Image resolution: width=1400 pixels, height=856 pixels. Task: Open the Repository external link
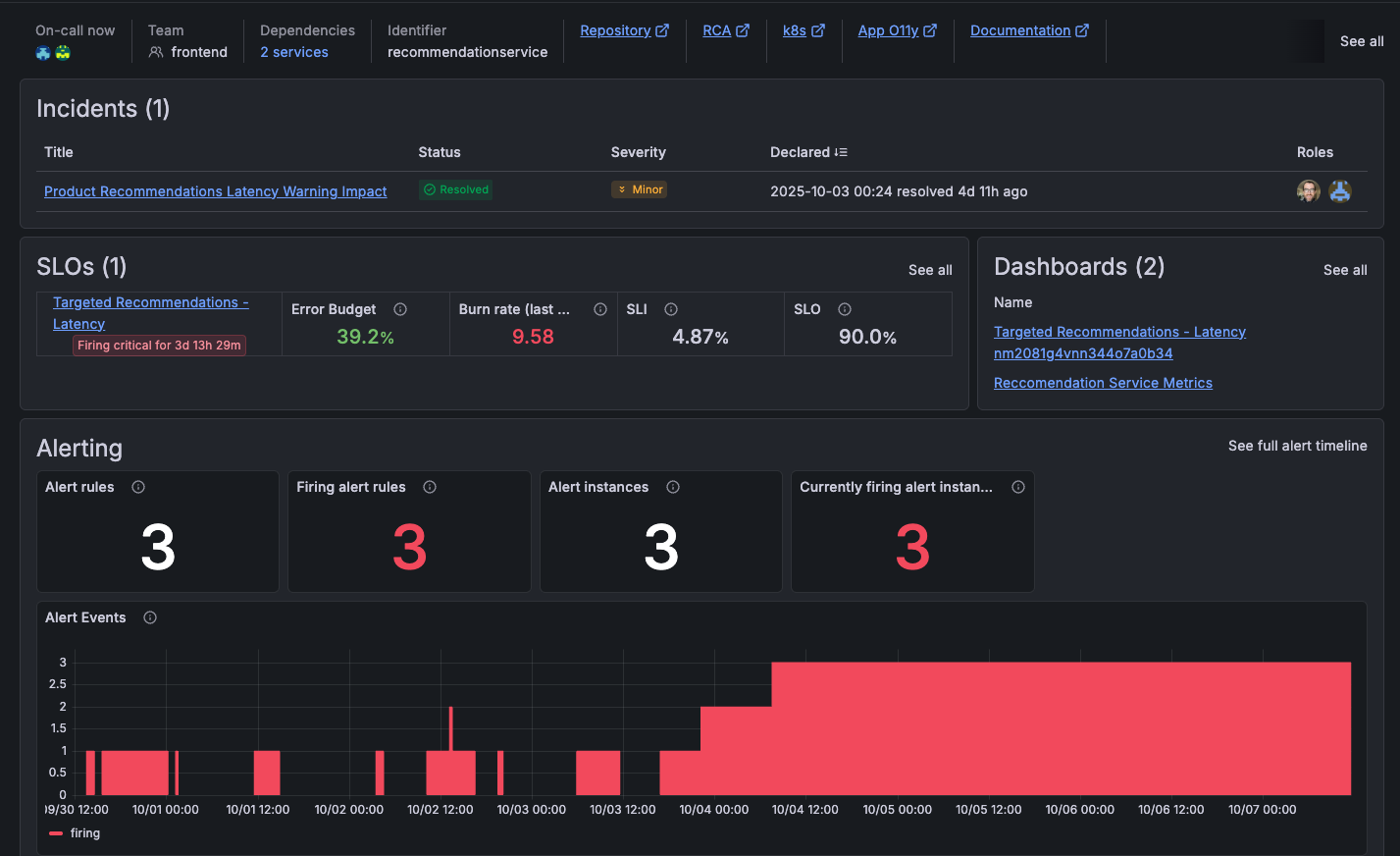[624, 30]
